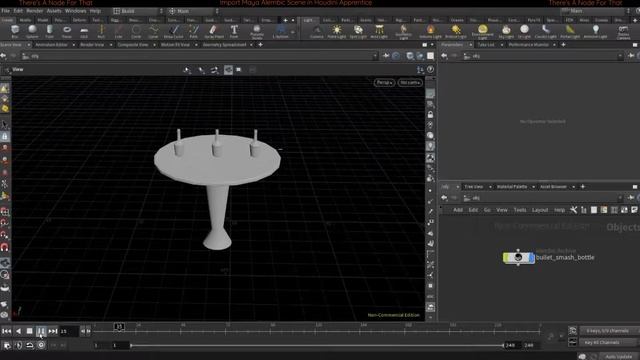The height and width of the screenshot is (360, 640).
Task: Select the Torus shelf tool
Action: 67,31
